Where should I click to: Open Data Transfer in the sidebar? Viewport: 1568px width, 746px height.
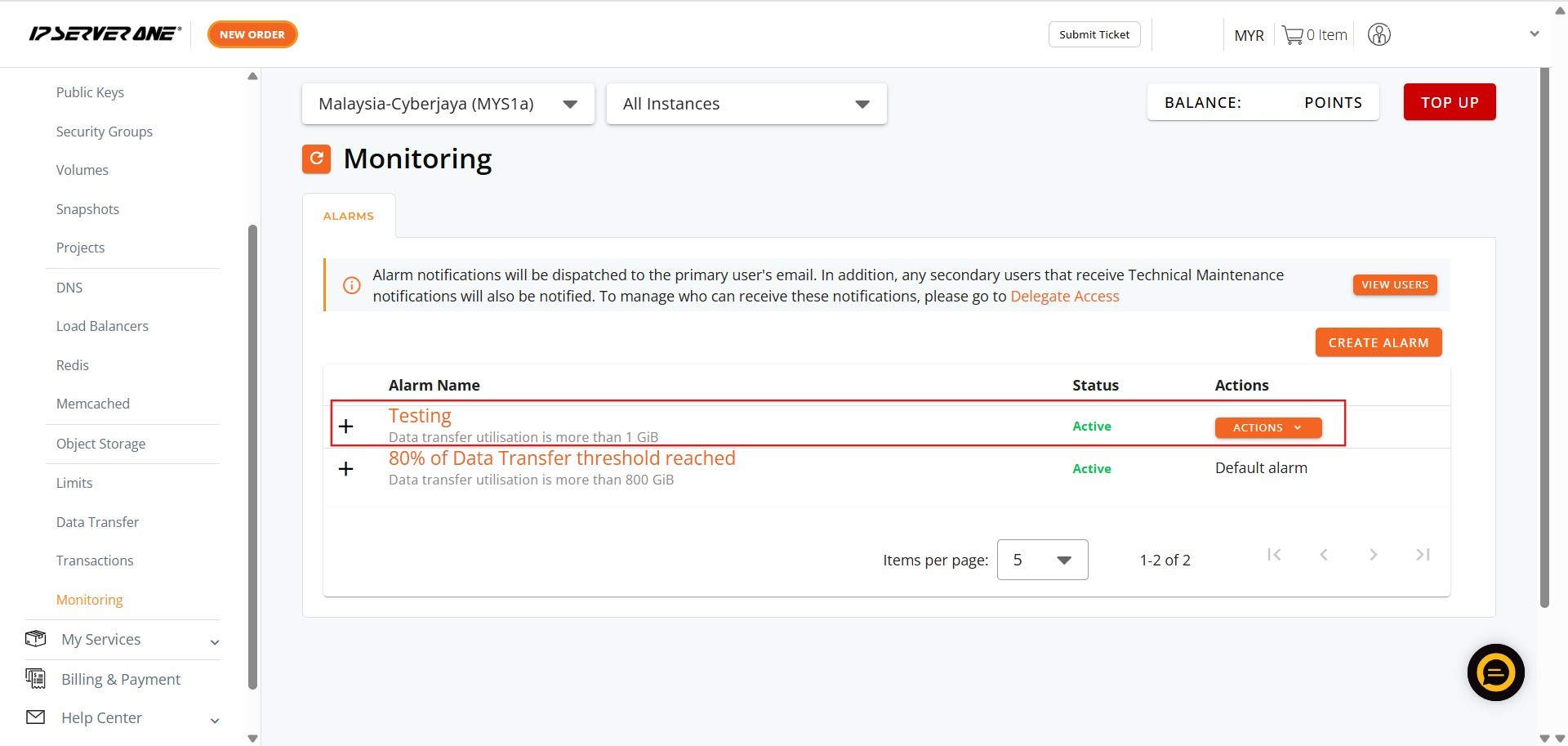pyautogui.click(x=97, y=522)
